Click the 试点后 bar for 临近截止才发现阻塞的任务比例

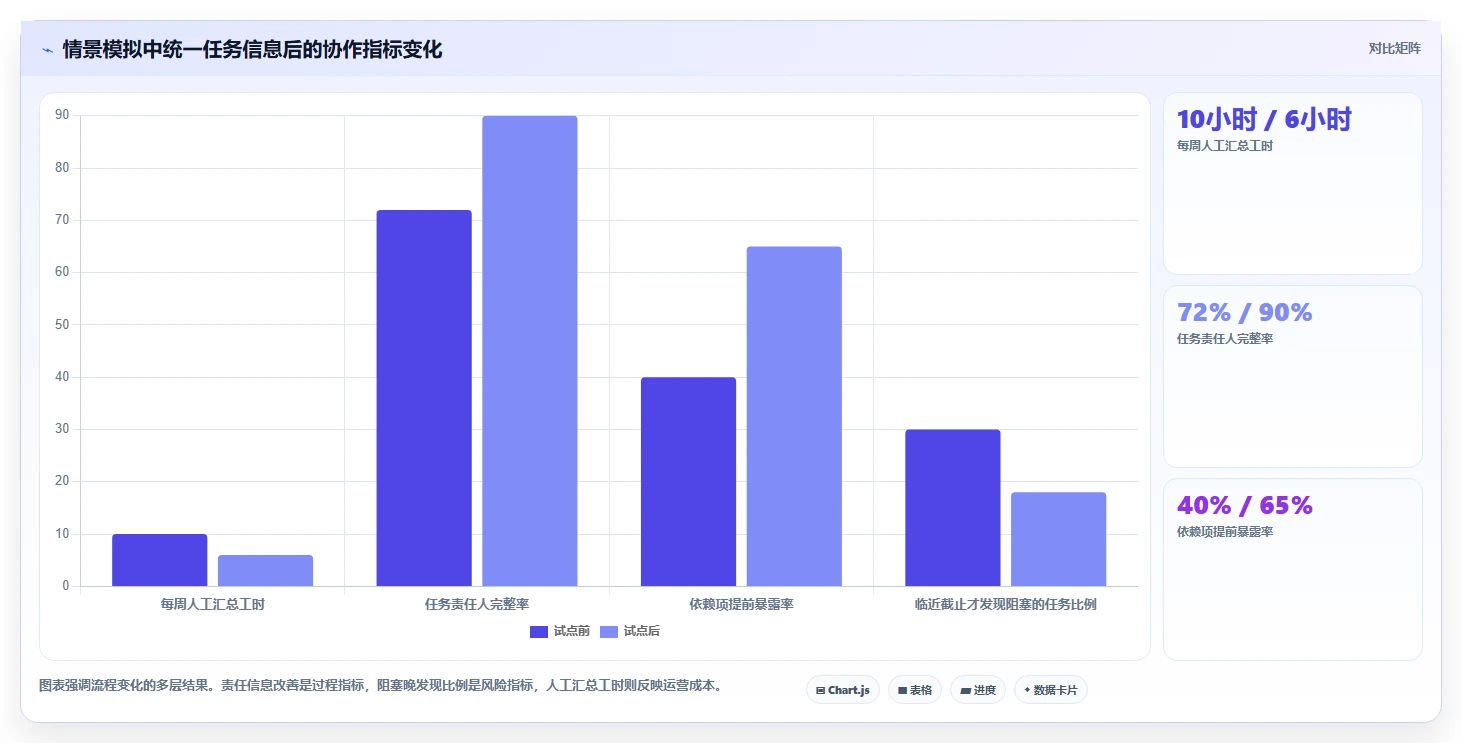[x=1058, y=539]
